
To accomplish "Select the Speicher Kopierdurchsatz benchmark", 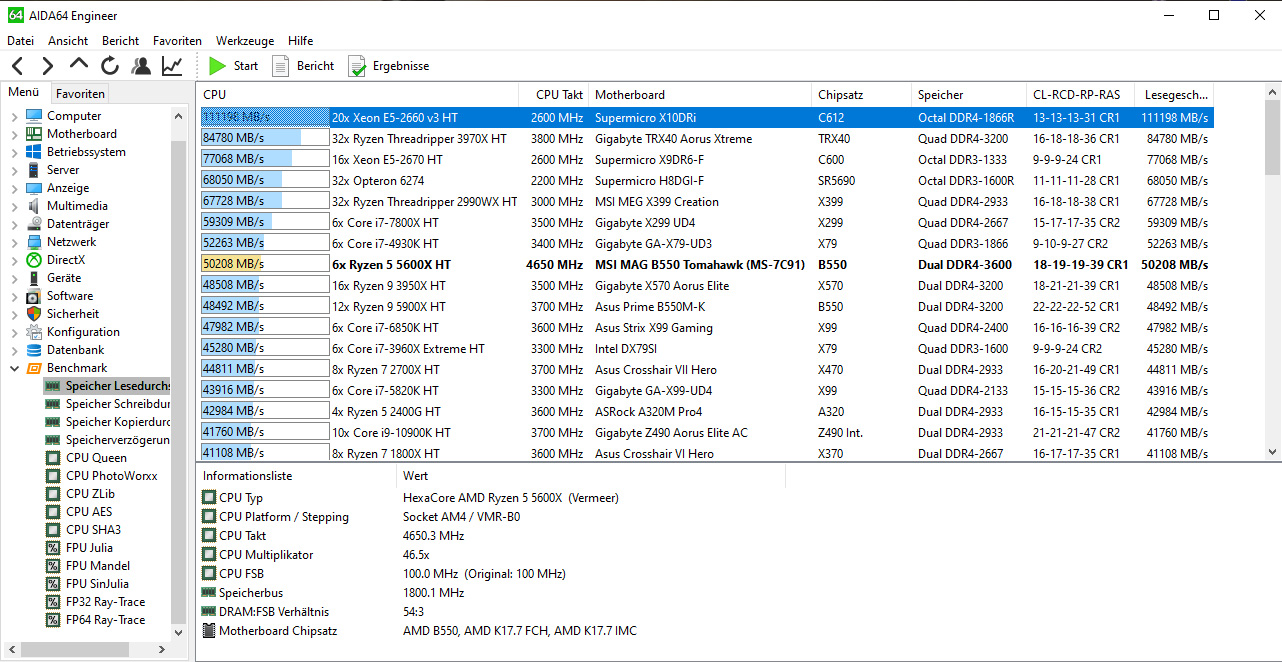I will [118, 422].
